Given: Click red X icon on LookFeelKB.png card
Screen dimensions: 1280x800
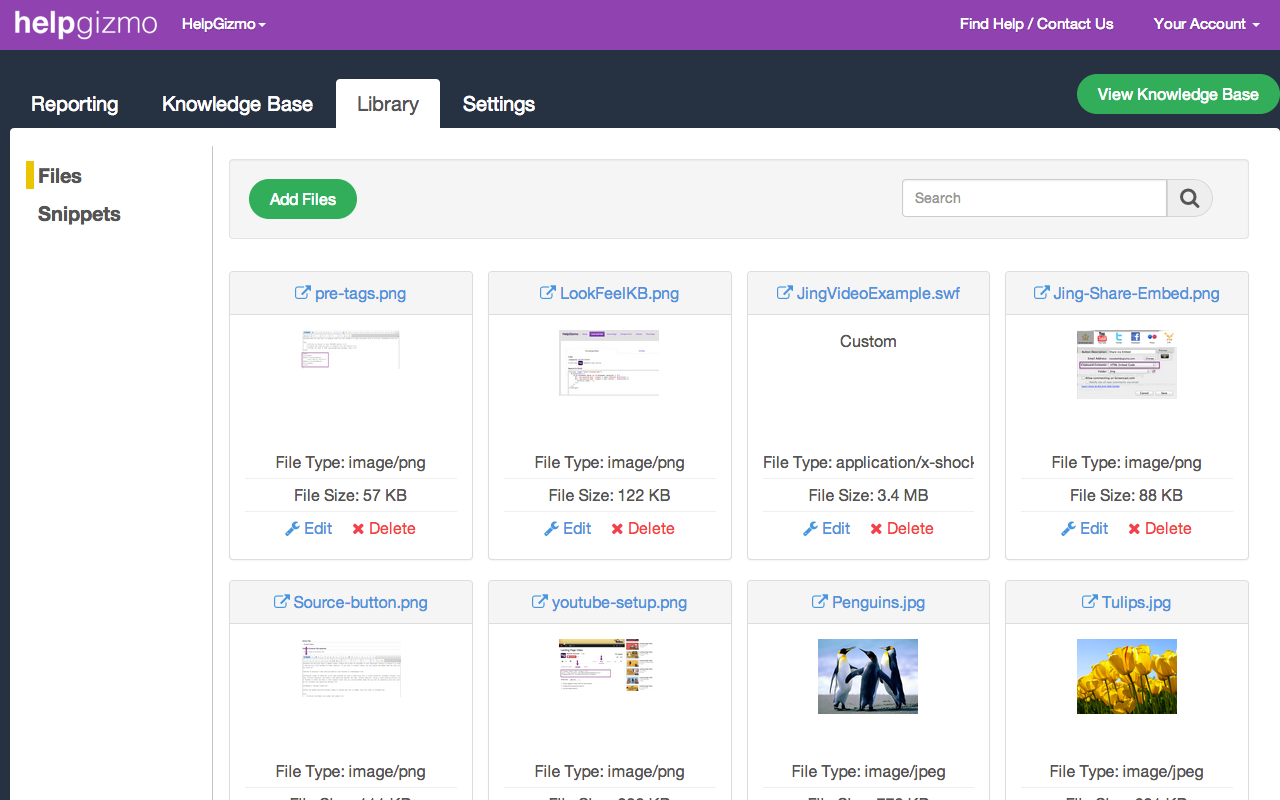Looking at the screenshot, I should (617, 529).
